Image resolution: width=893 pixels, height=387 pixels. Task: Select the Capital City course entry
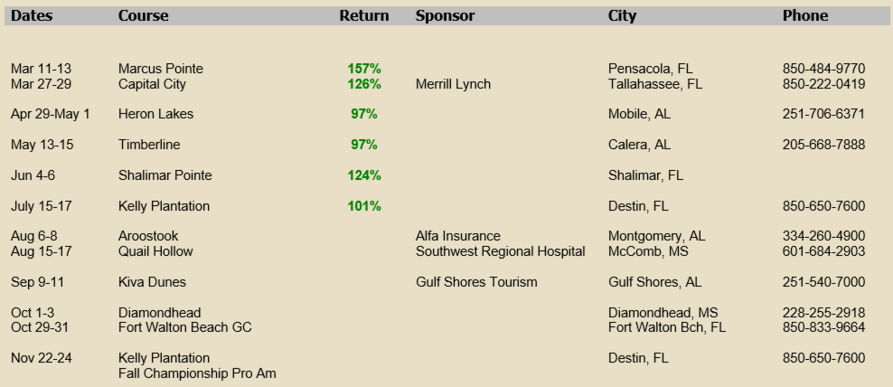[x=152, y=84]
